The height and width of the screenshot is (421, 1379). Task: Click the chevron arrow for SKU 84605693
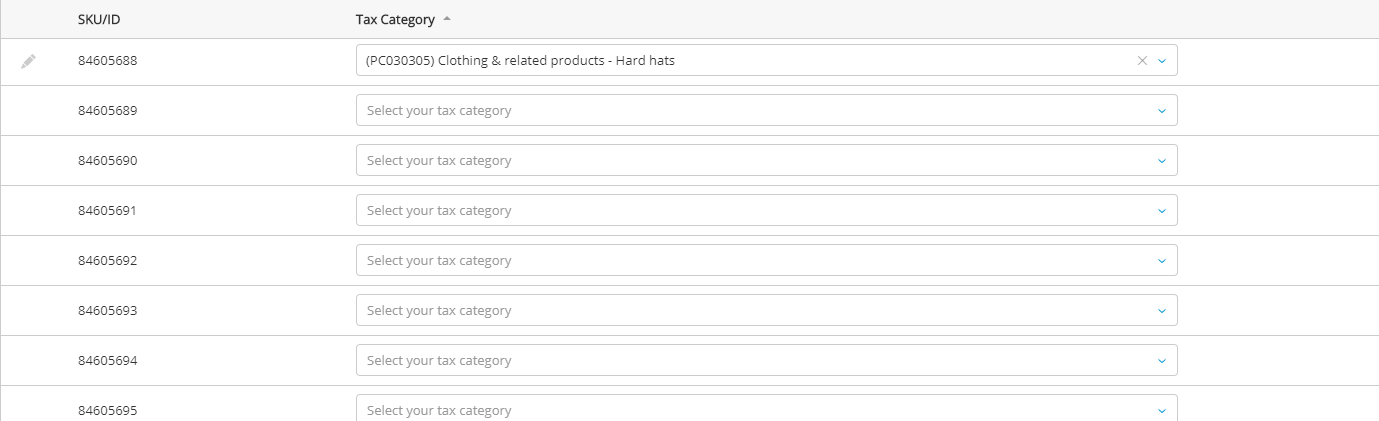1162,311
